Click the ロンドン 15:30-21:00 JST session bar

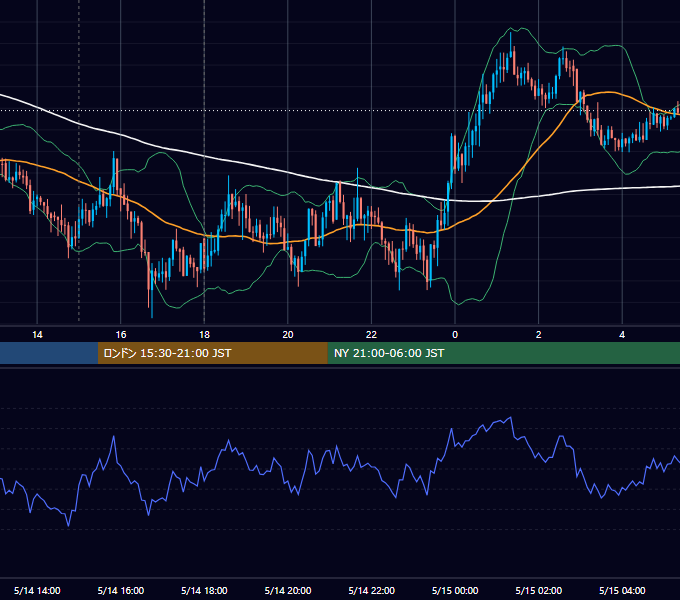click(x=212, y=353)
